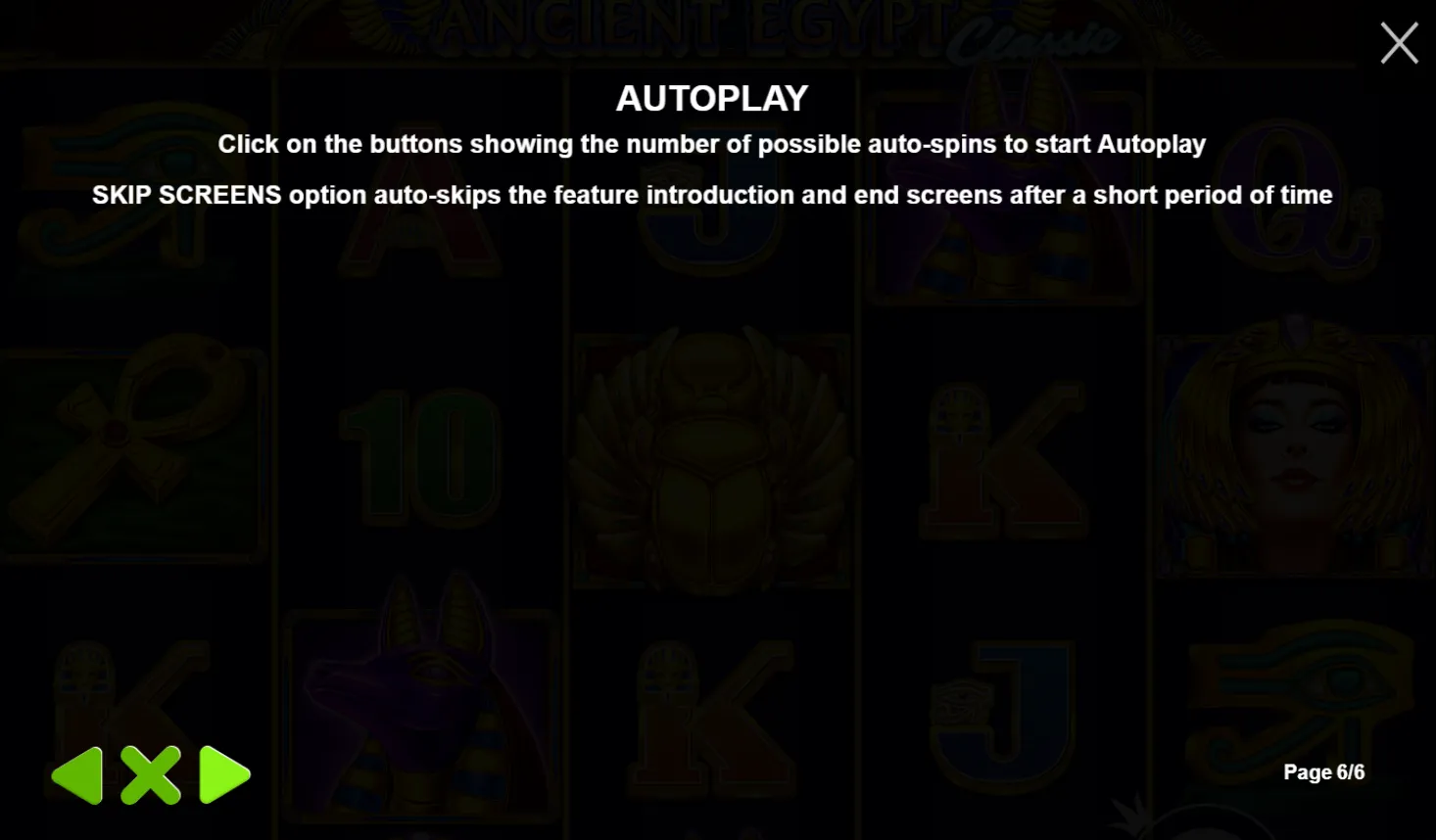Screen dimensions: 1436x840
Task: Click the green X exit button
Action: pos(151,775)
